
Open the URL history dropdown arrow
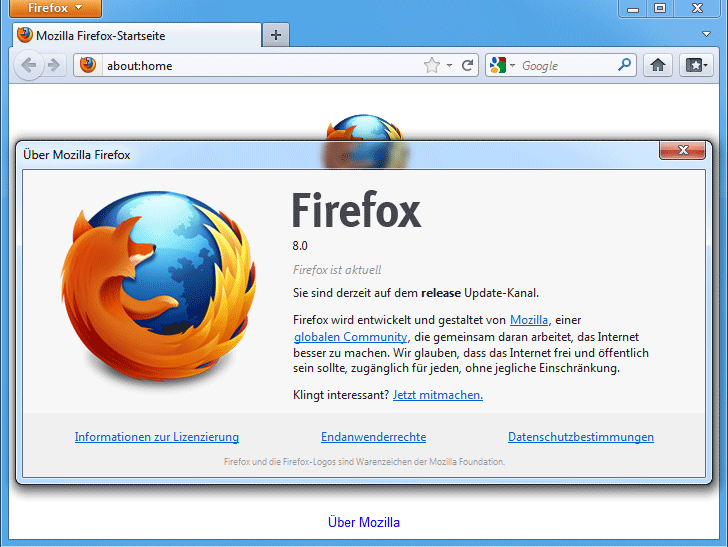[449, 65]
